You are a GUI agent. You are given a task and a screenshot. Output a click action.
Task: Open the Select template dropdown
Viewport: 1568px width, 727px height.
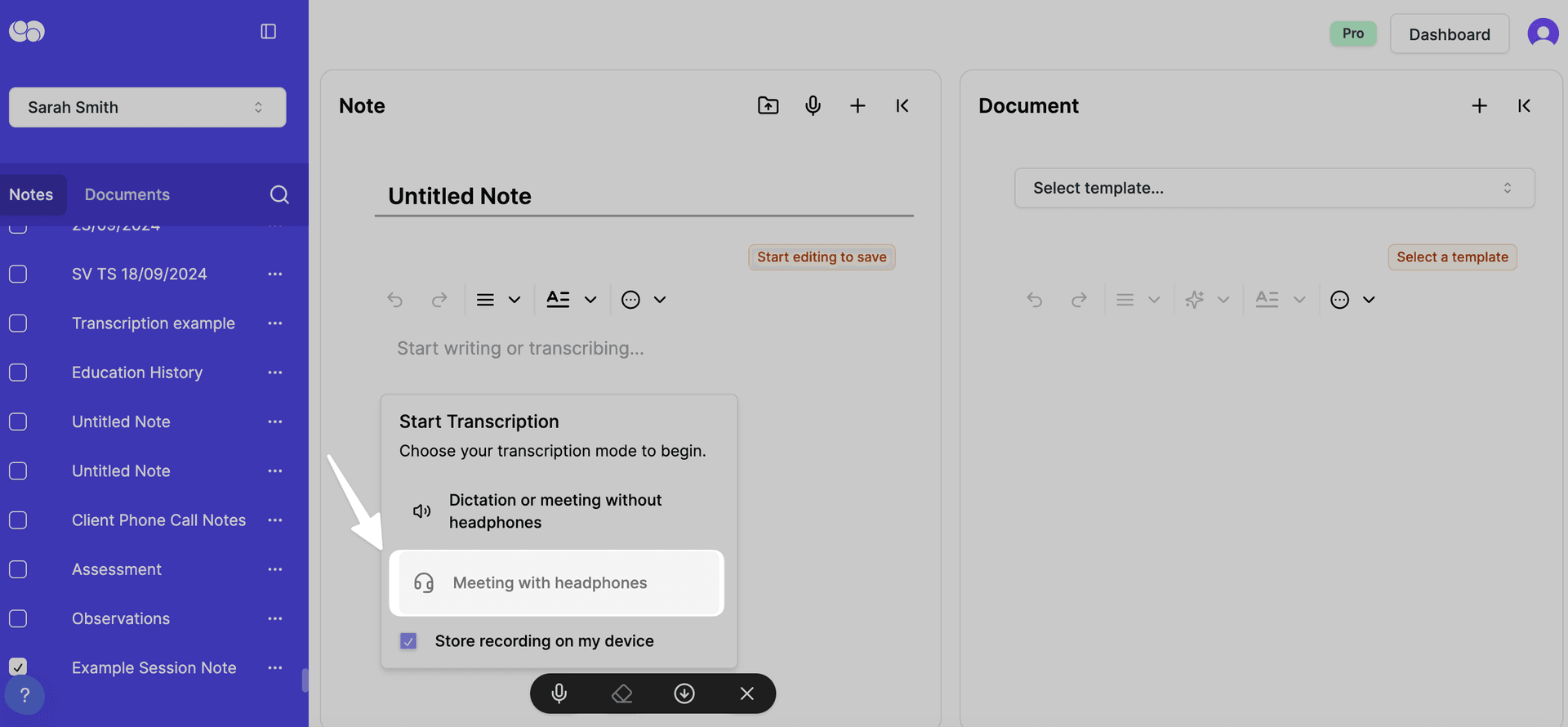[x=1274, y=188]
